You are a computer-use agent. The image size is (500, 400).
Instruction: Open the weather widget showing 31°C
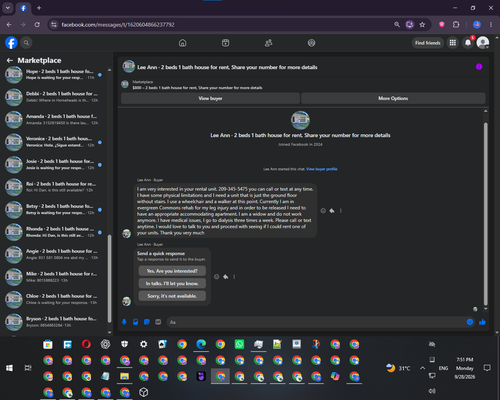[398, 368]
